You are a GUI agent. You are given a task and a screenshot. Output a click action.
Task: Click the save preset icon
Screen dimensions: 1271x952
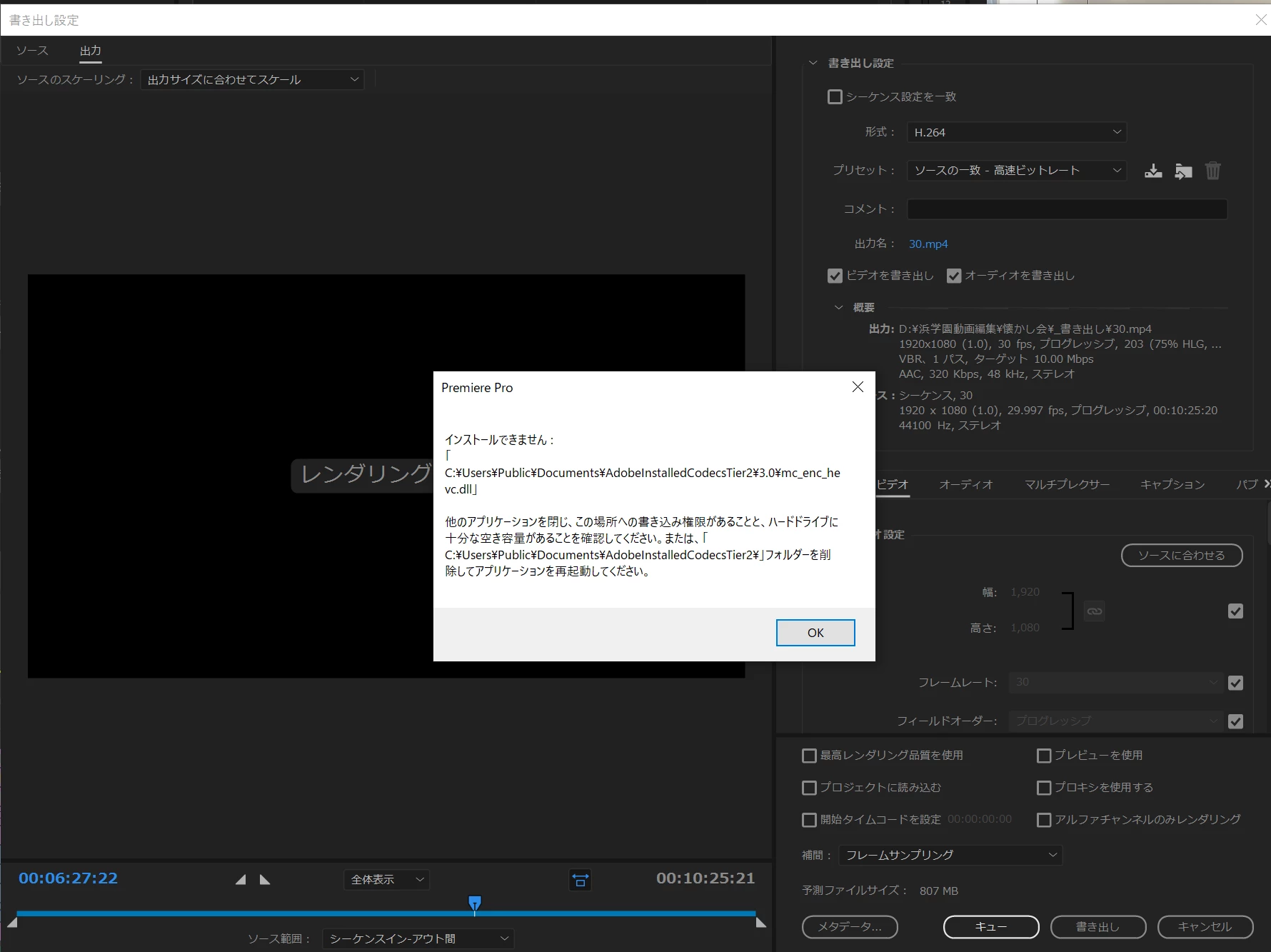pyautogui.click(x=1153, y=171)
